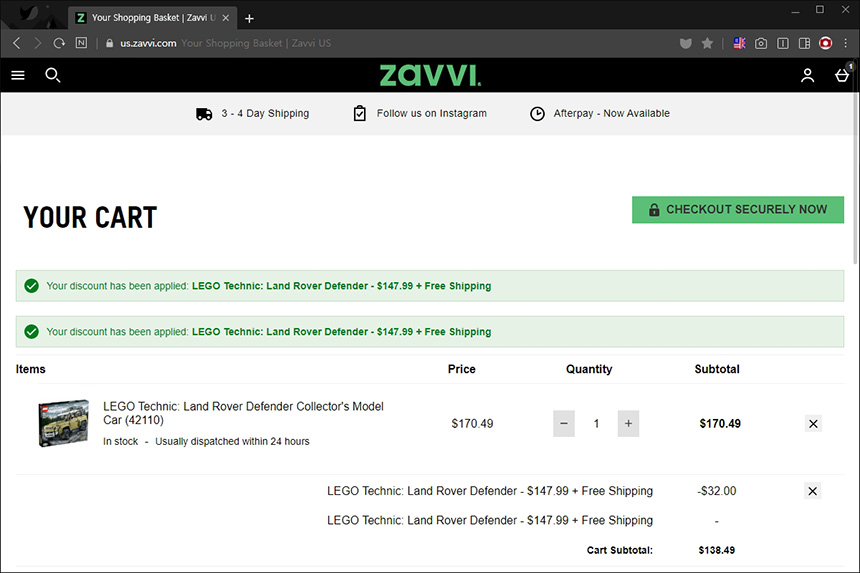Image resolution: width=860 pixels, height=573 pixels.
Task: Click the -$32.00 discount amount
Action: (x=717, y=491)
